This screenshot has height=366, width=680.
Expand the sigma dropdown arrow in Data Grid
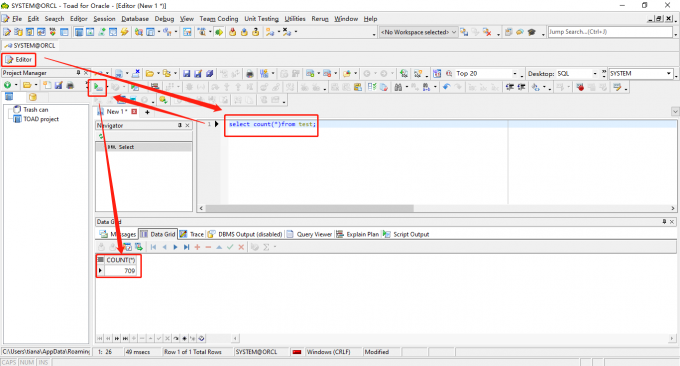coord(275,247)
